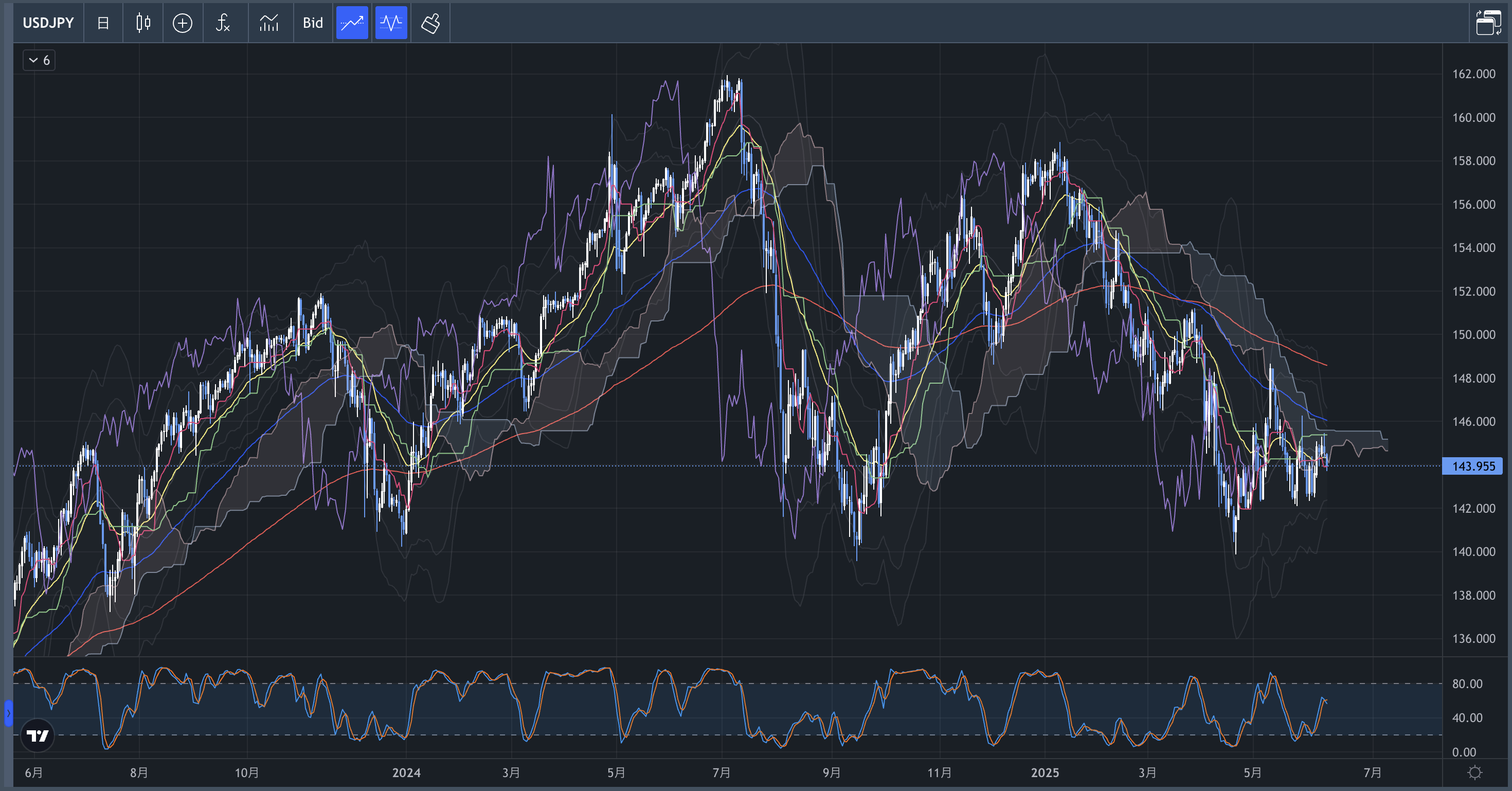The height and width of the screenshot is (791, 1512).
Task: Click the 2025 label on time axis
Action: [x=1045, y=772]
